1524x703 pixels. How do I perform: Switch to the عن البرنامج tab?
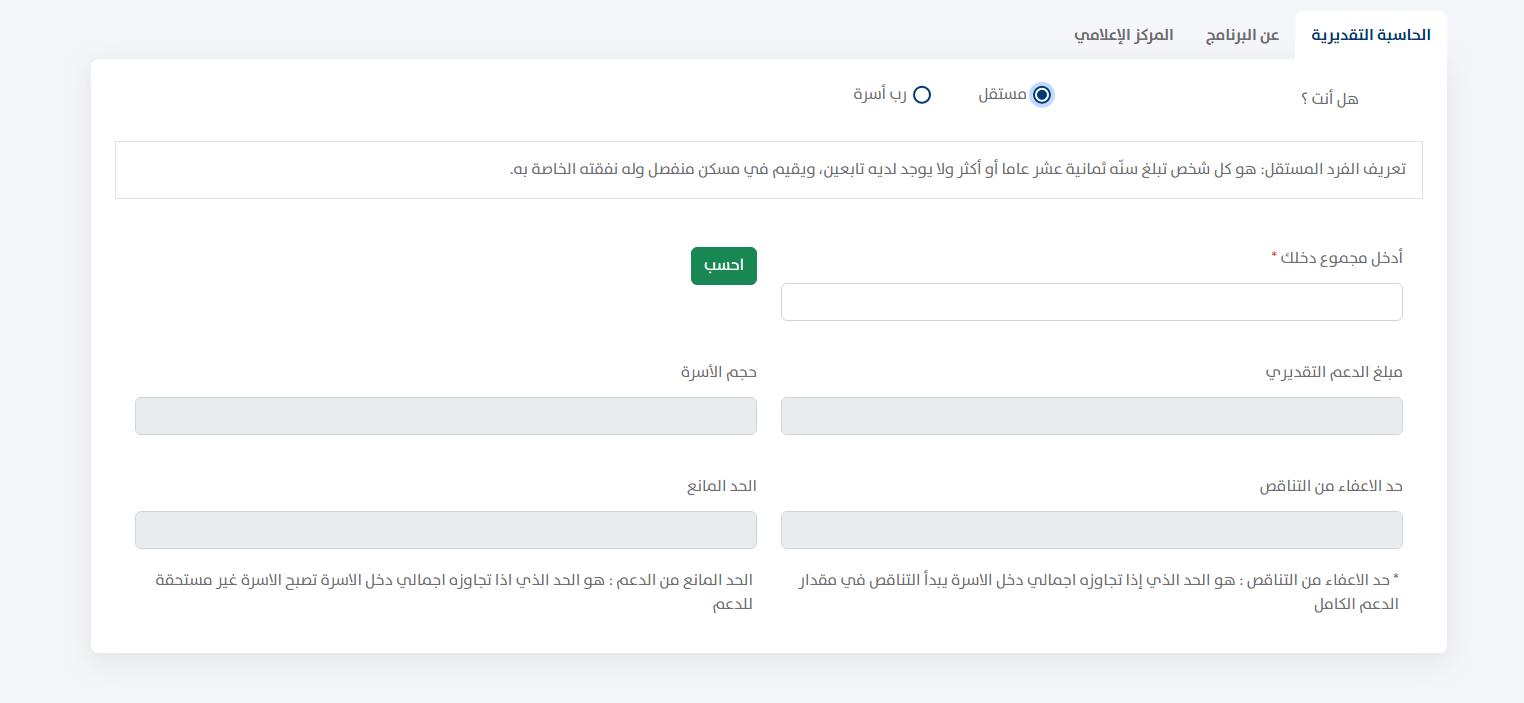pyautogui.click(x=1242, y=35)
